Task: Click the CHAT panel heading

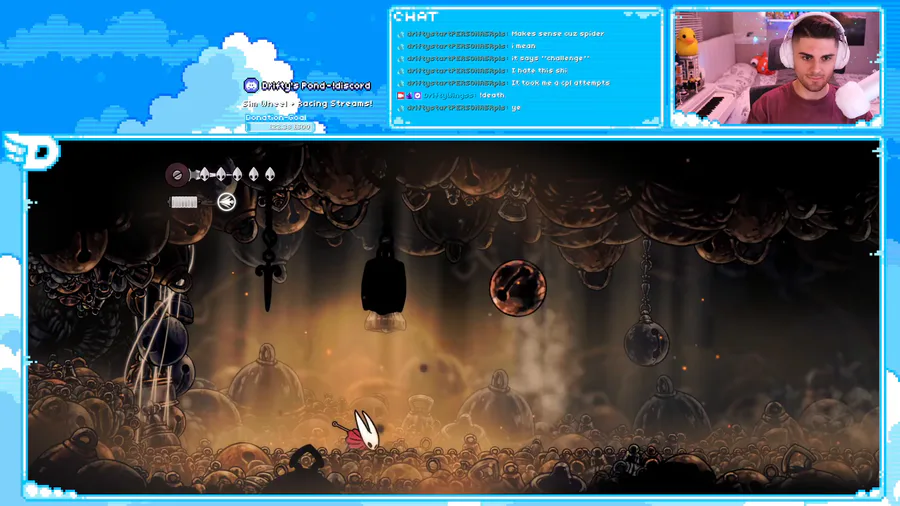Action: click(x=416, y=17)
